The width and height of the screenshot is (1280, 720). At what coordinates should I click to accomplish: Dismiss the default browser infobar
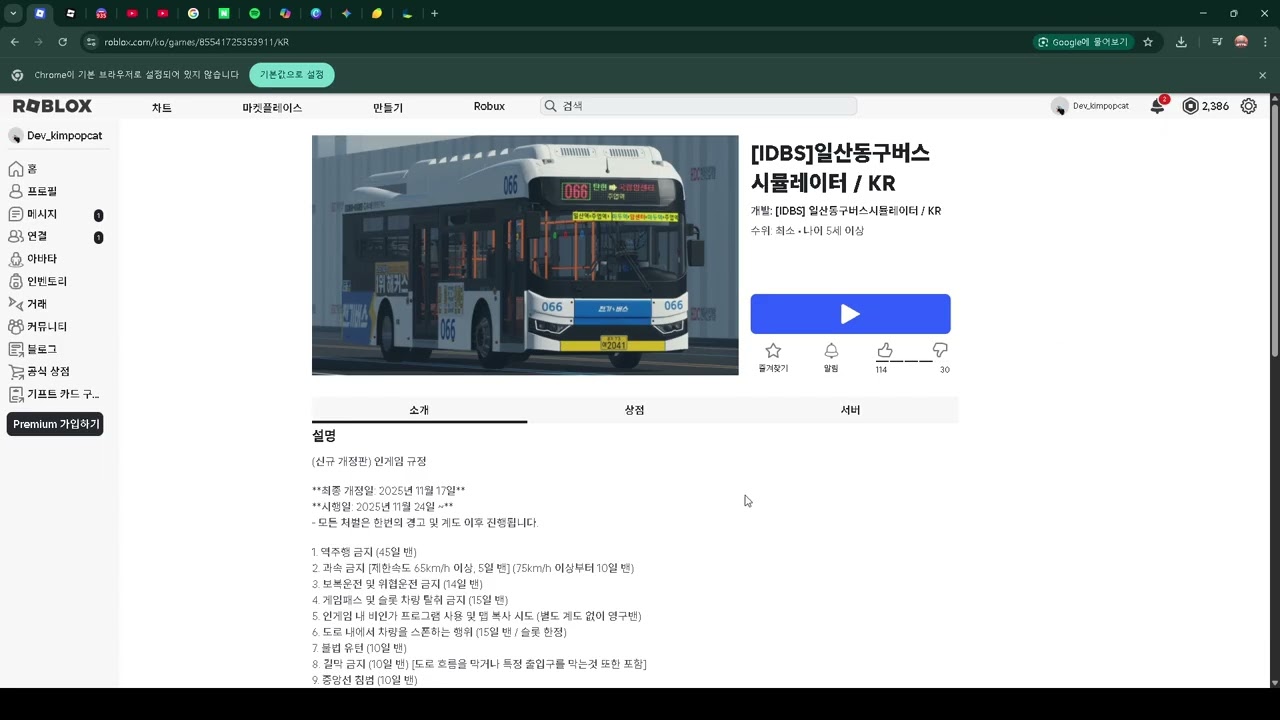pyautogui.click(x=1262, y=75)
